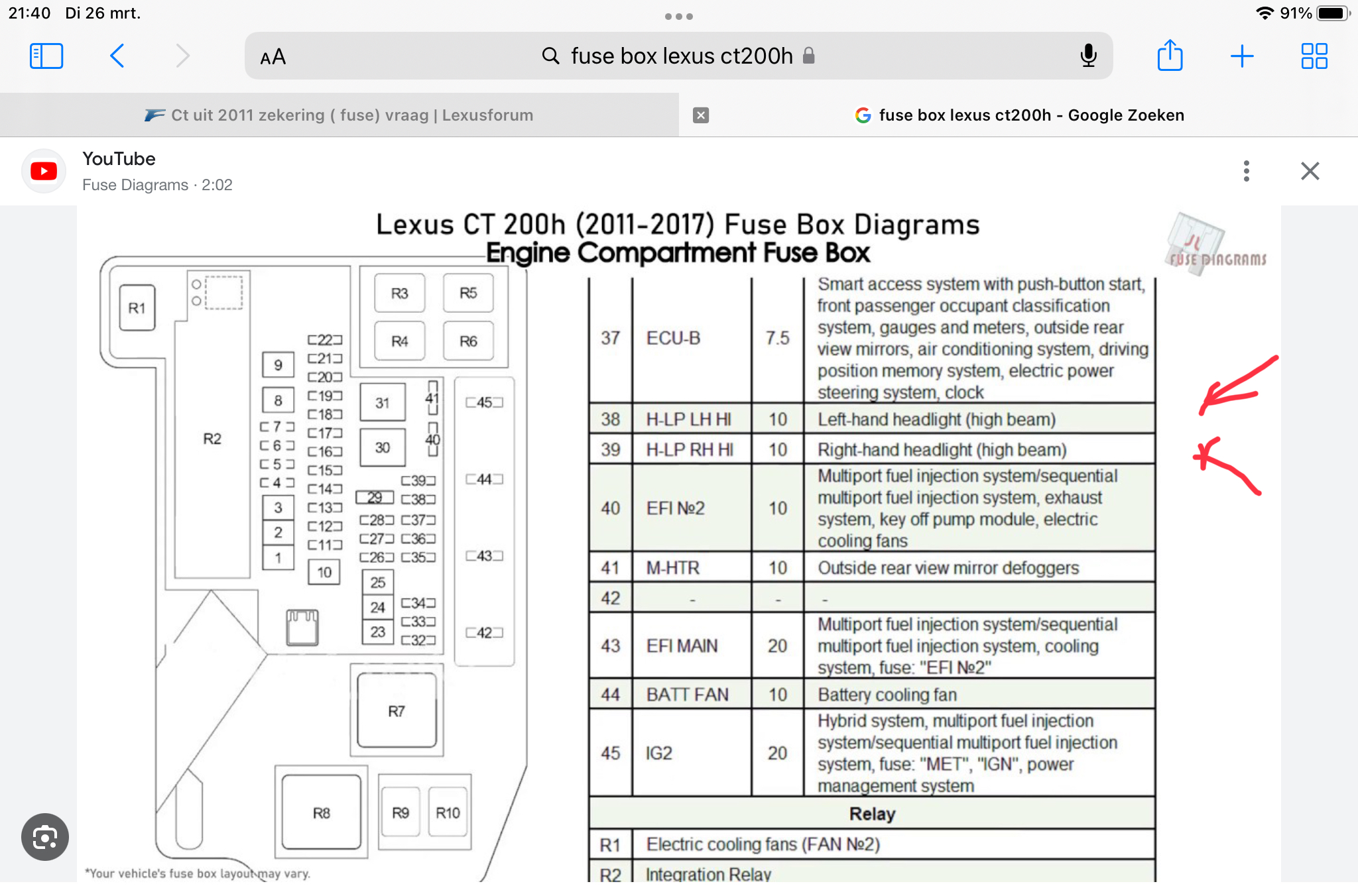1358x896 pixels.
Task: Click relay R1 in the diagram
Action: pyautogui.click(x=137, y=308)
